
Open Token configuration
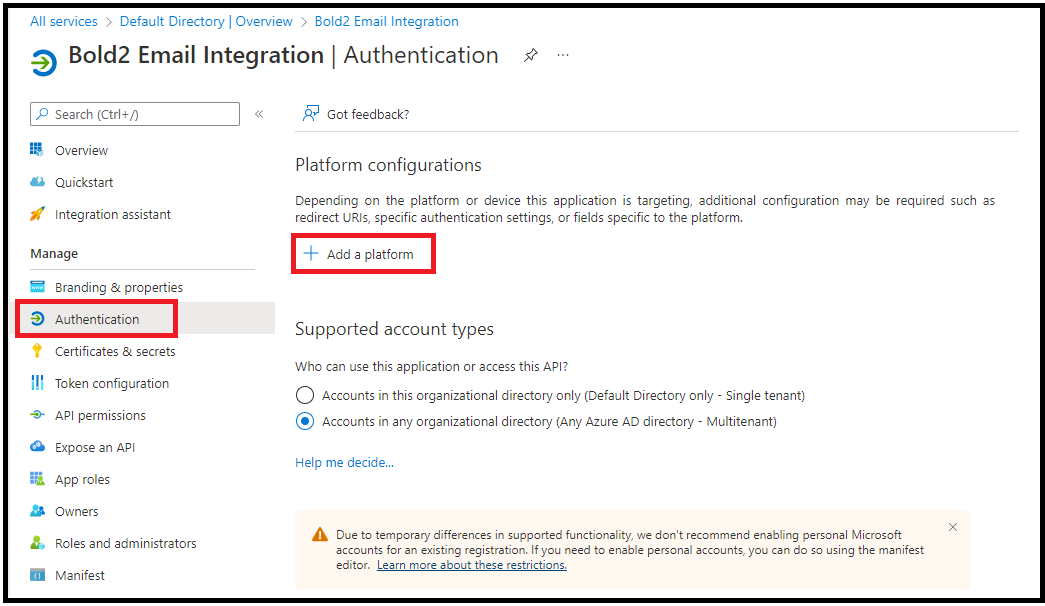click(x=111, y=383)
